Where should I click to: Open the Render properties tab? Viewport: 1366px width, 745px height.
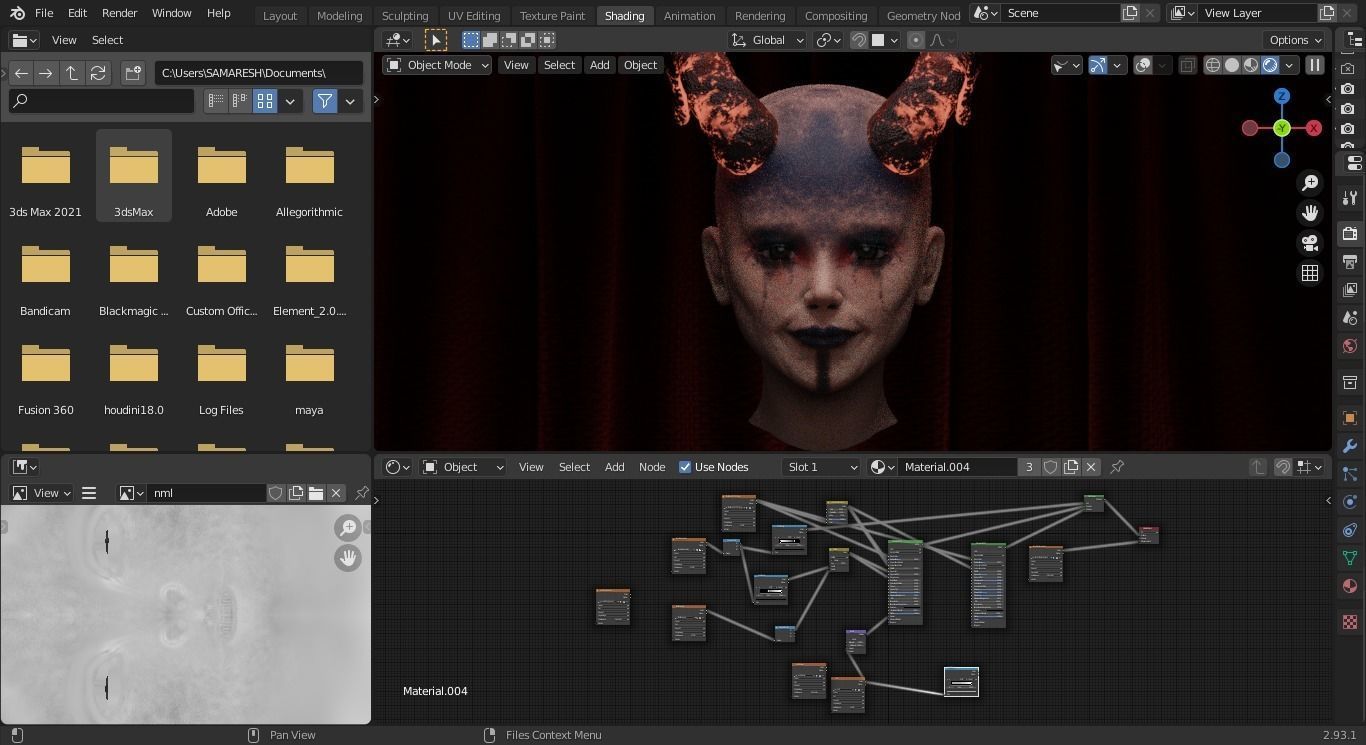[1350, 234]
